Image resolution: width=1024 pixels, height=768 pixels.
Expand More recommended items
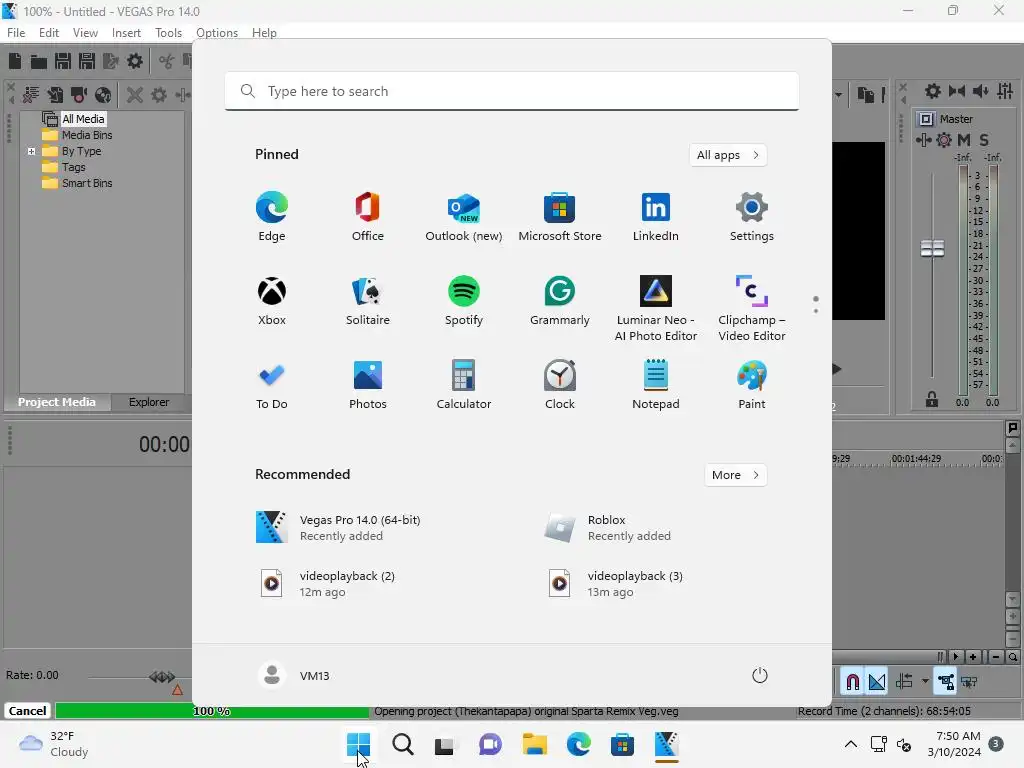click(735, 475)
